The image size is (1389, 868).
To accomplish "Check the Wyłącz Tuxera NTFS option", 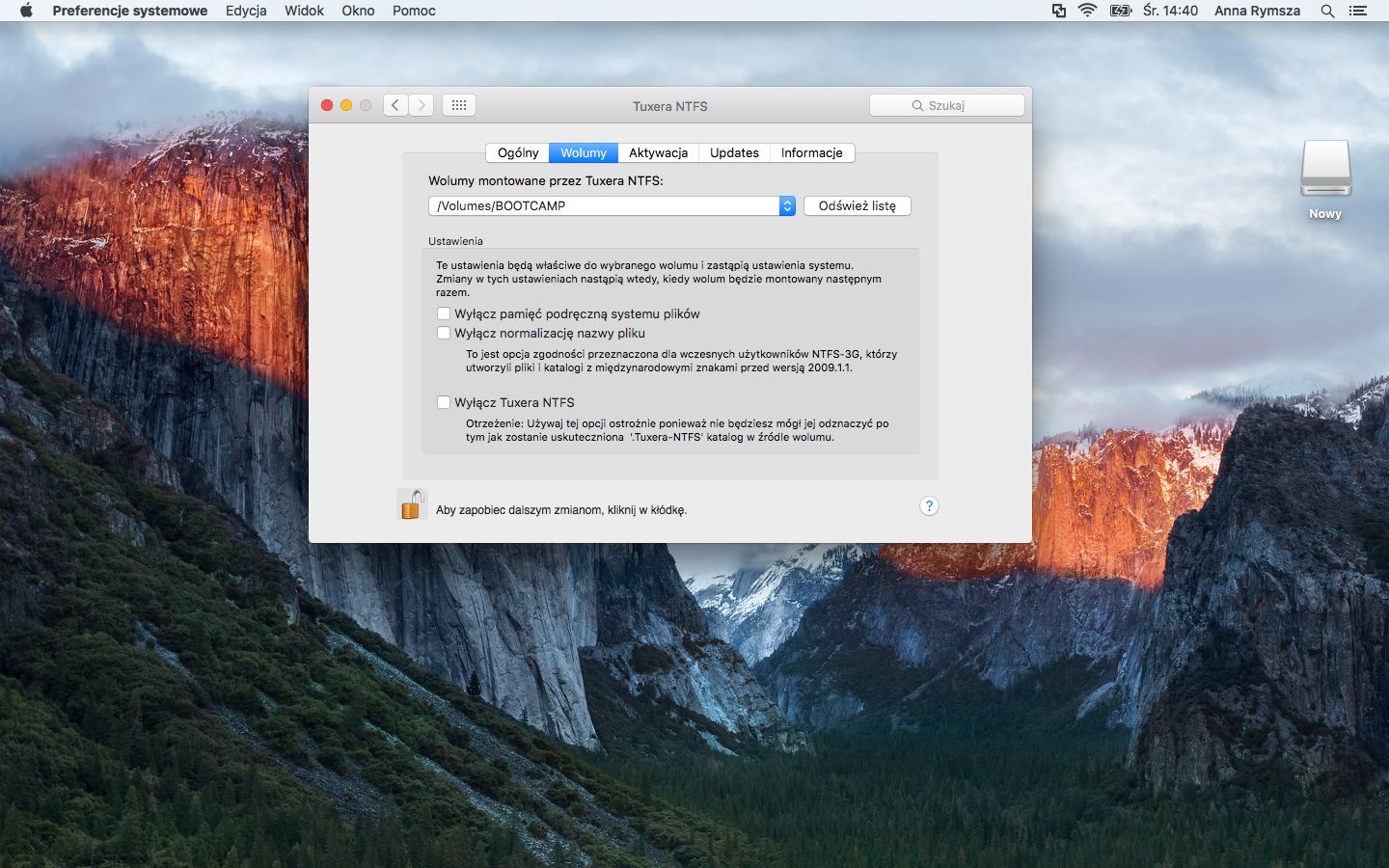I will click(444, 402).
